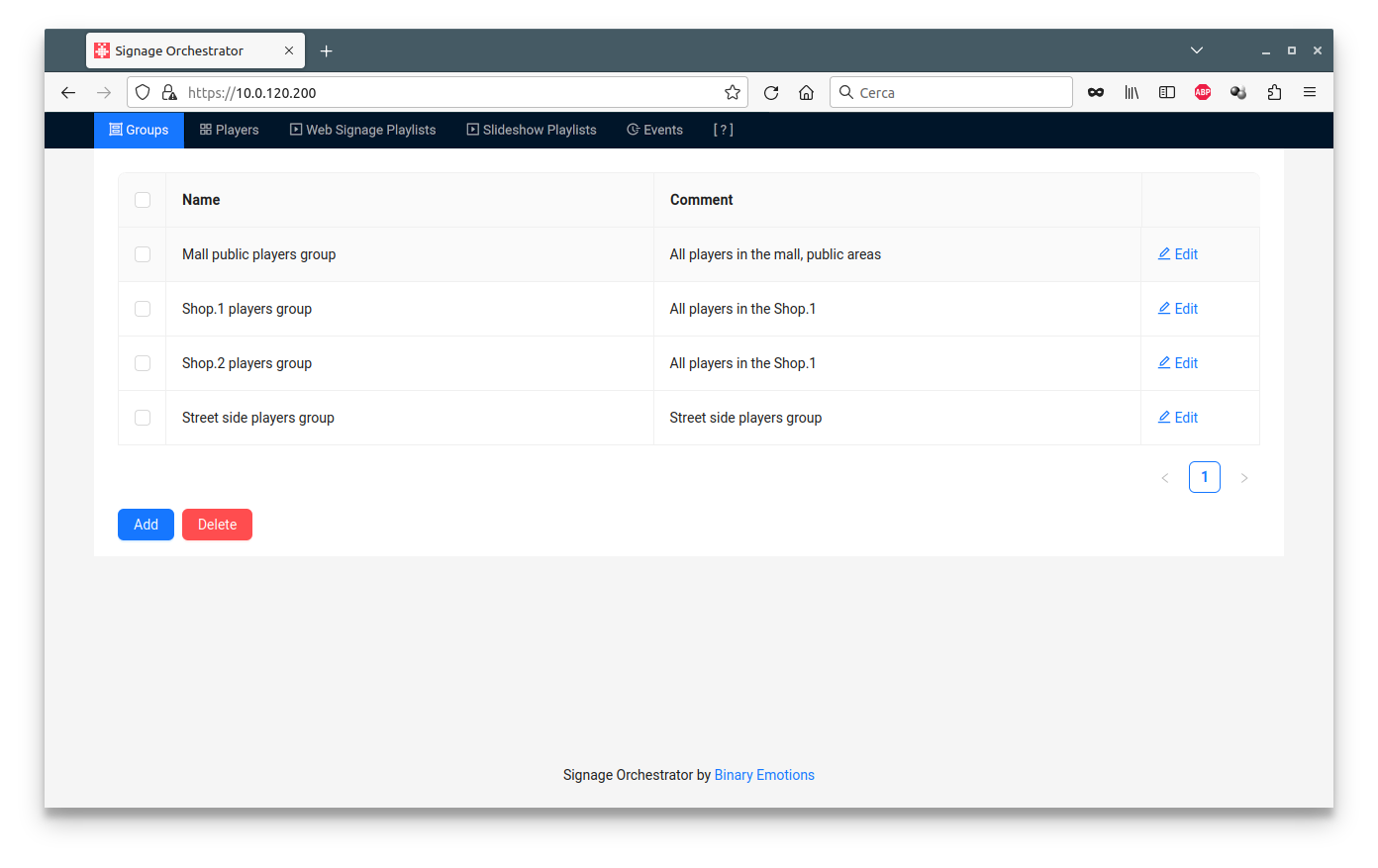Switch to the Players tab
Screen dimensions: 1378x868
pyautogui.click(x=229, y=130)
